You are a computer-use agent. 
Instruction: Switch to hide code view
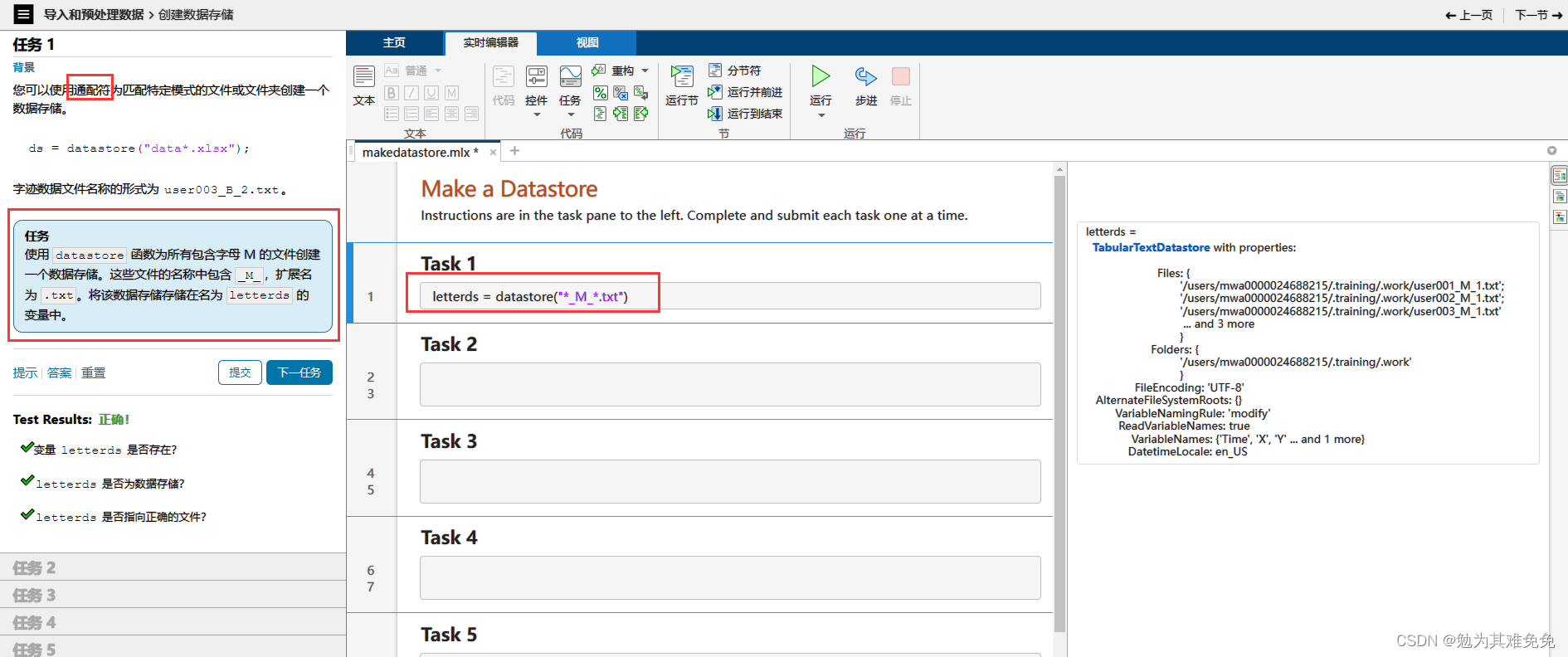coord(1560,217)
